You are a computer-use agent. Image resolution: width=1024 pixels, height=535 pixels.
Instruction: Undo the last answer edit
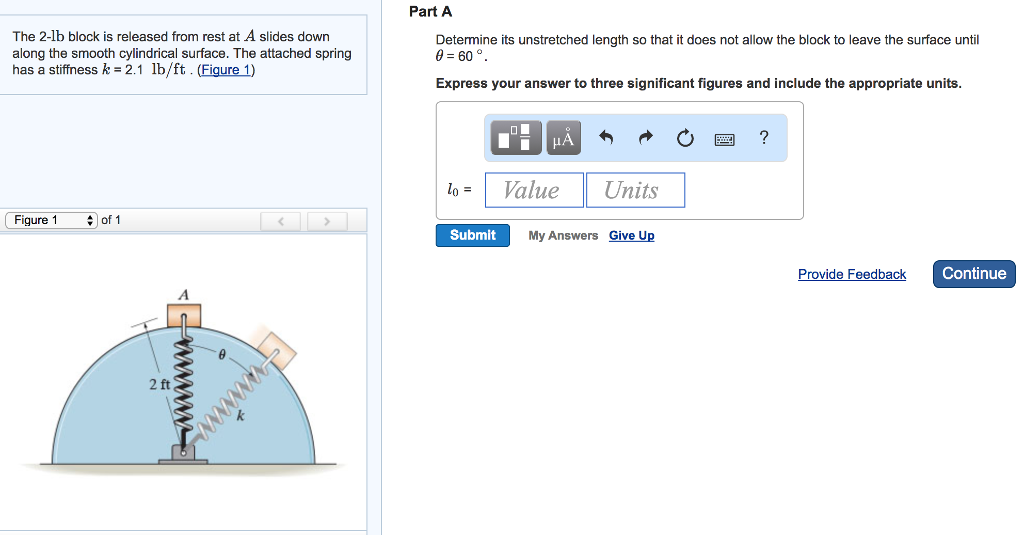point(606,138)
